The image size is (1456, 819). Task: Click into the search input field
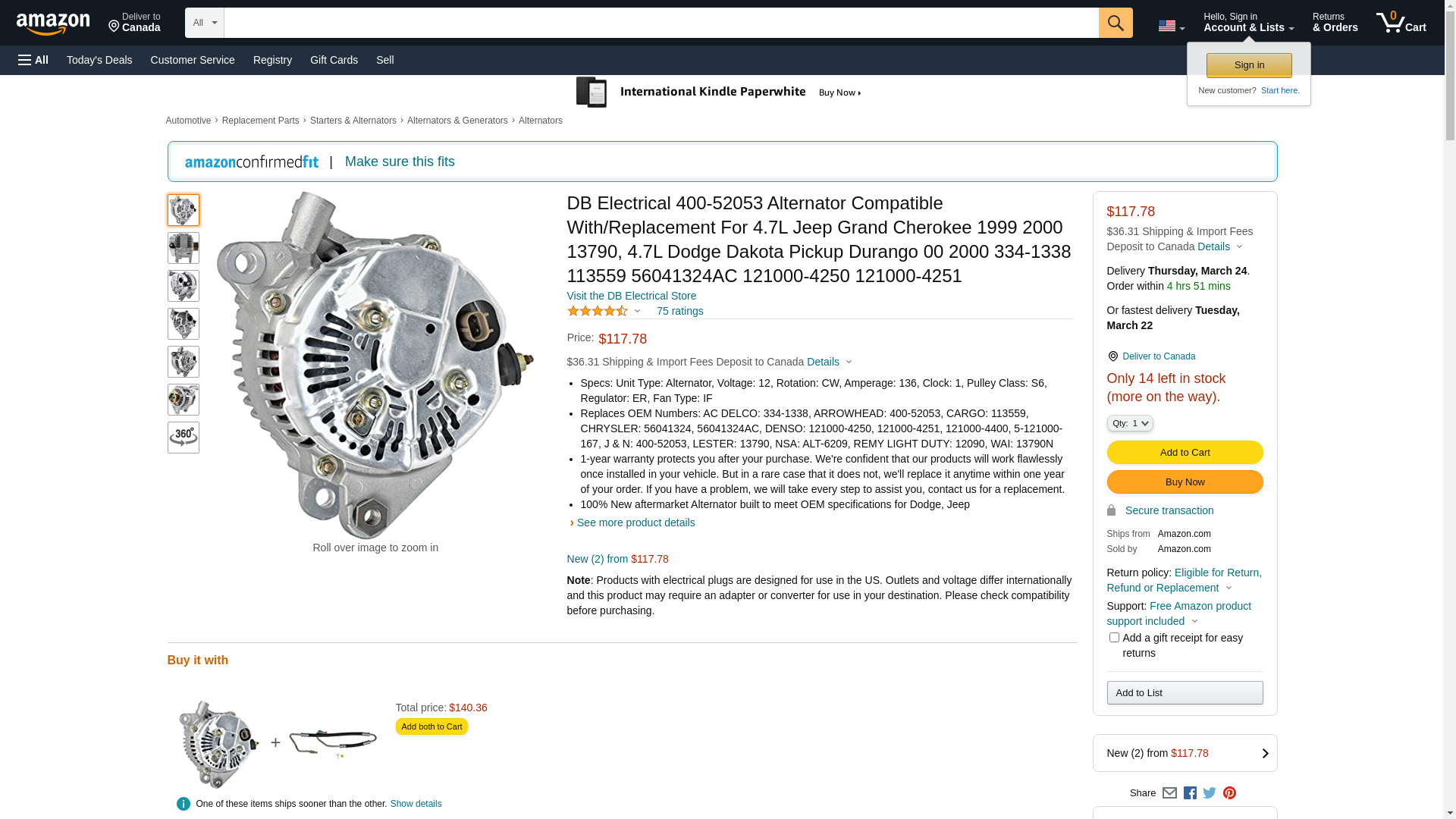coord(660,23)
